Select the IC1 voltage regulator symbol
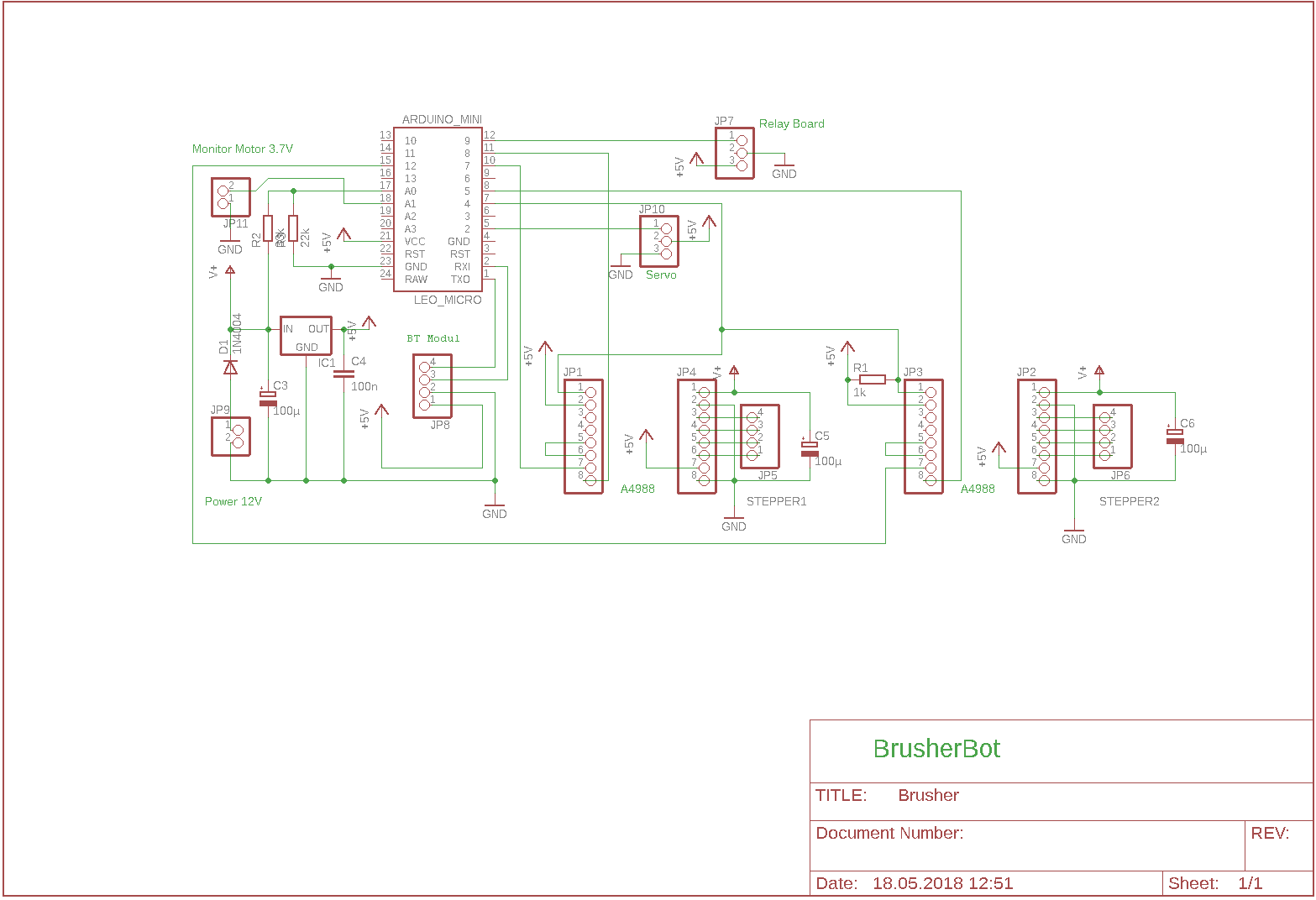Image resolution: width=1316 pixels, height=900 pixels. click(305, 334)
